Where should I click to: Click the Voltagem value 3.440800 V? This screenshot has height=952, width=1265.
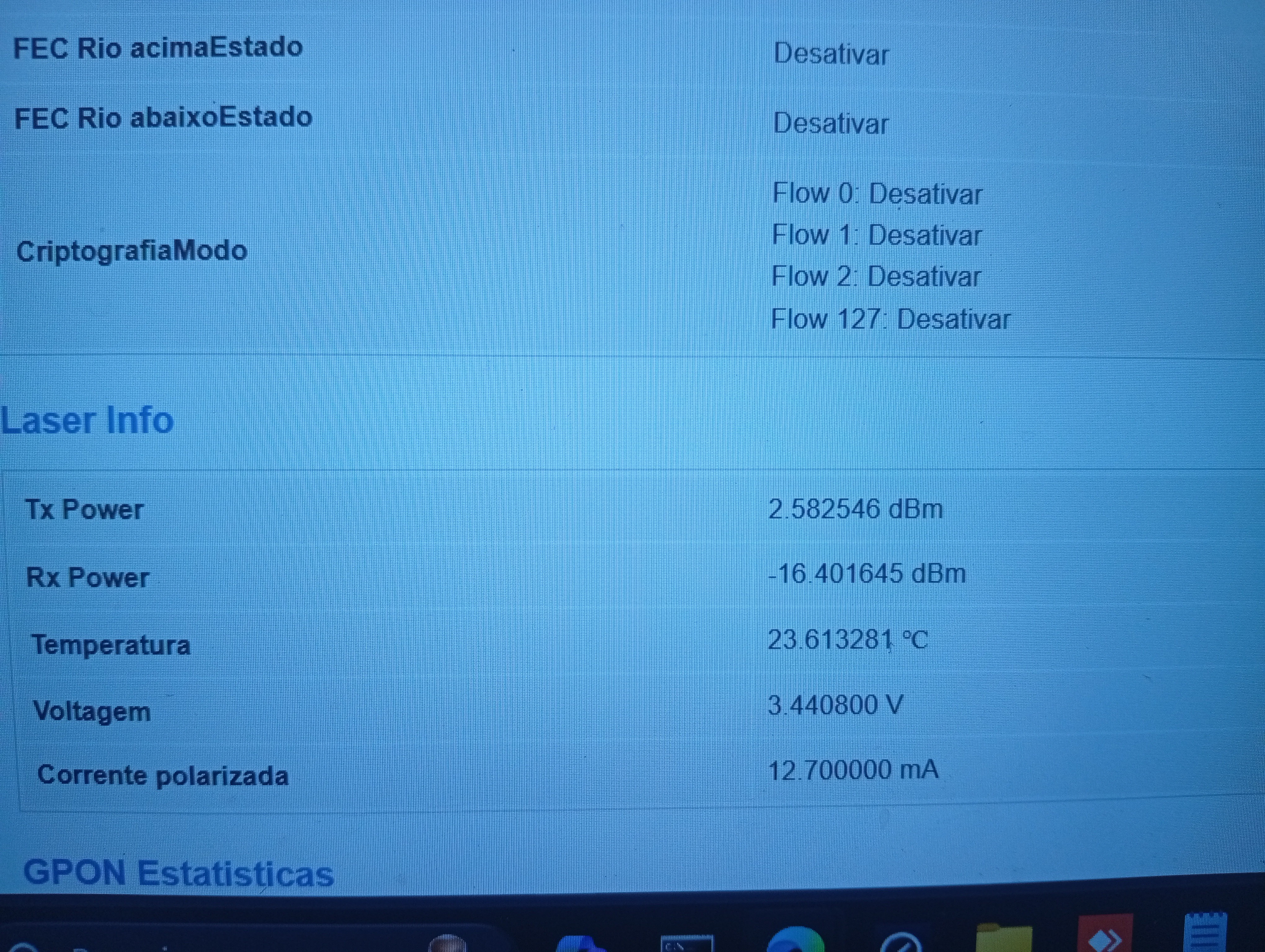pyautogui.click(x=835, y=705)
